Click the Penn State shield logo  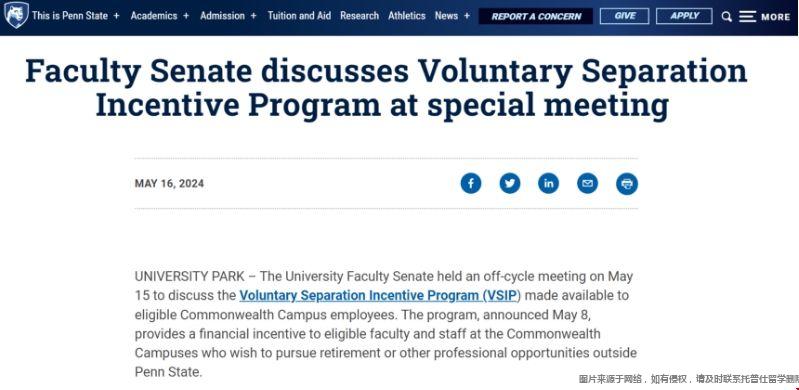click(16, 15)
